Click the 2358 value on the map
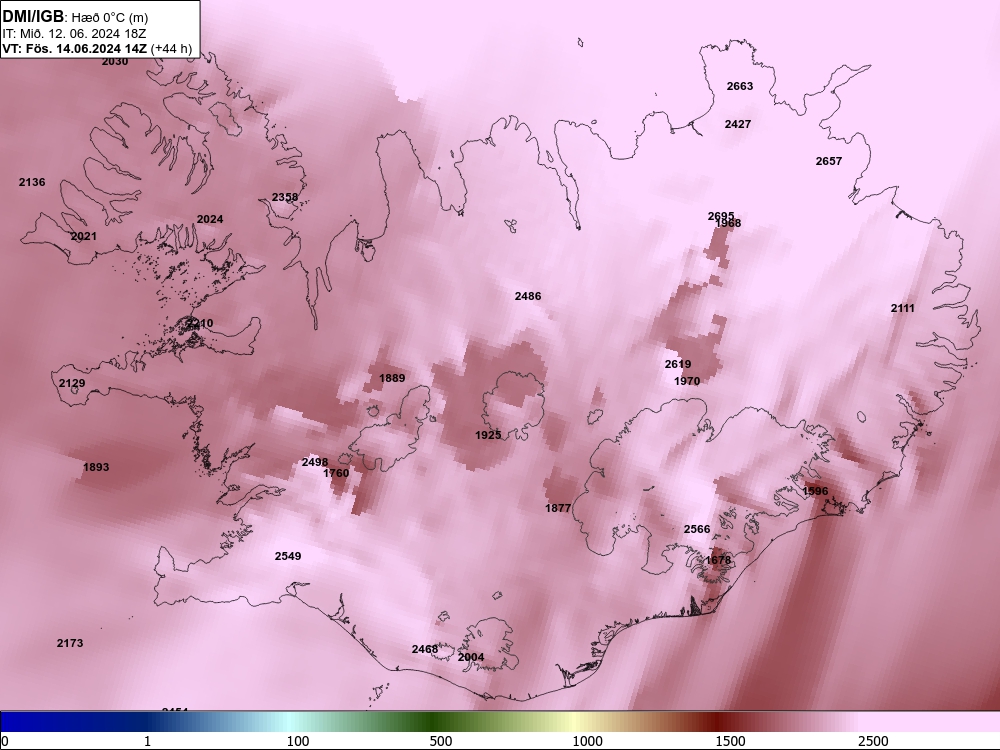 285,197
